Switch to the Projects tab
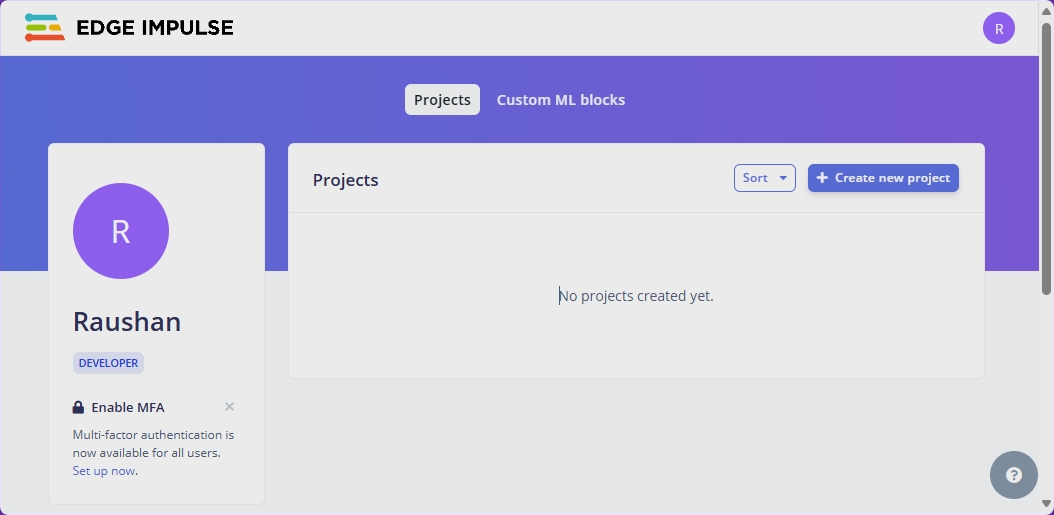Viewport: 1054px width, 515px height. coord(442,100)
